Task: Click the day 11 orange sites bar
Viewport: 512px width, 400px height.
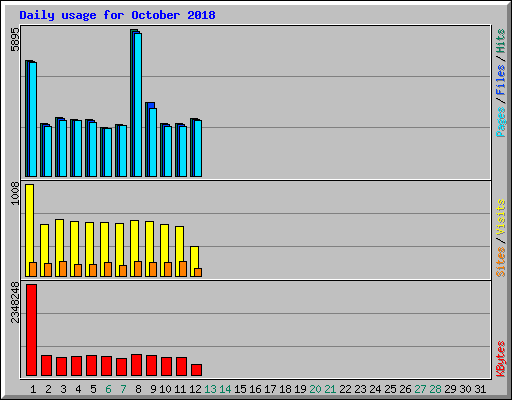Action: point(183,269)
